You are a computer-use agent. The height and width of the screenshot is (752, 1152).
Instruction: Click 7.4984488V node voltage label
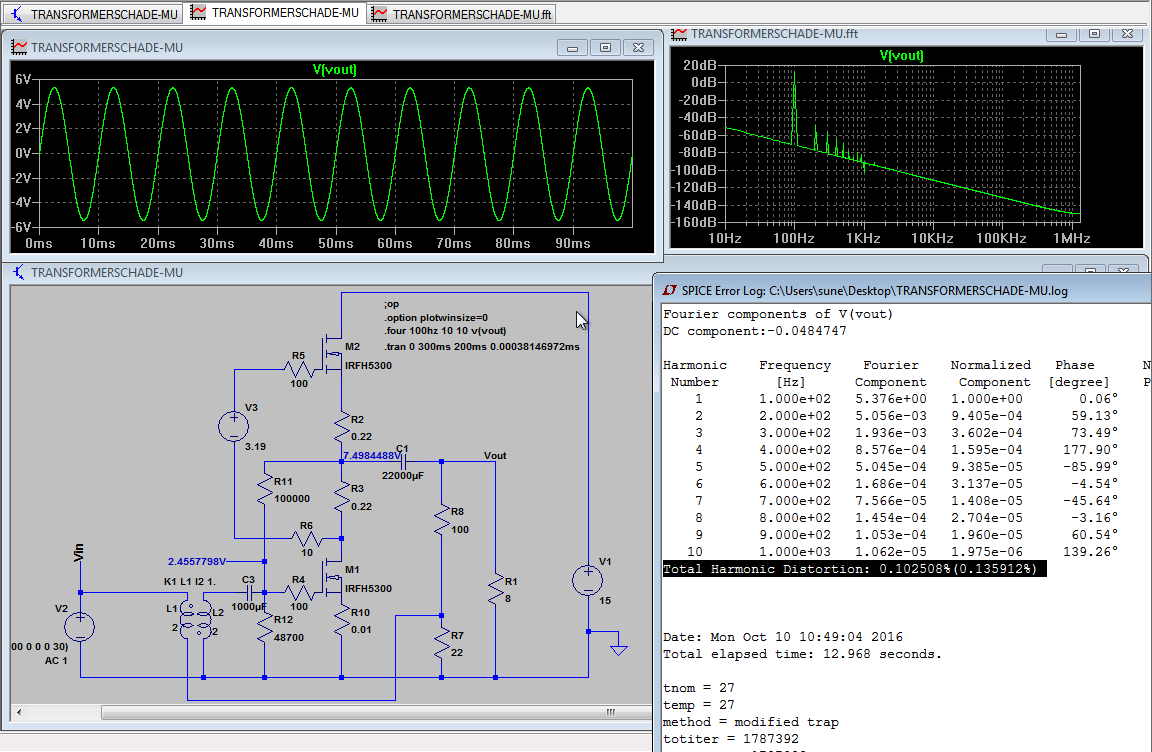[x=372, y=455]
